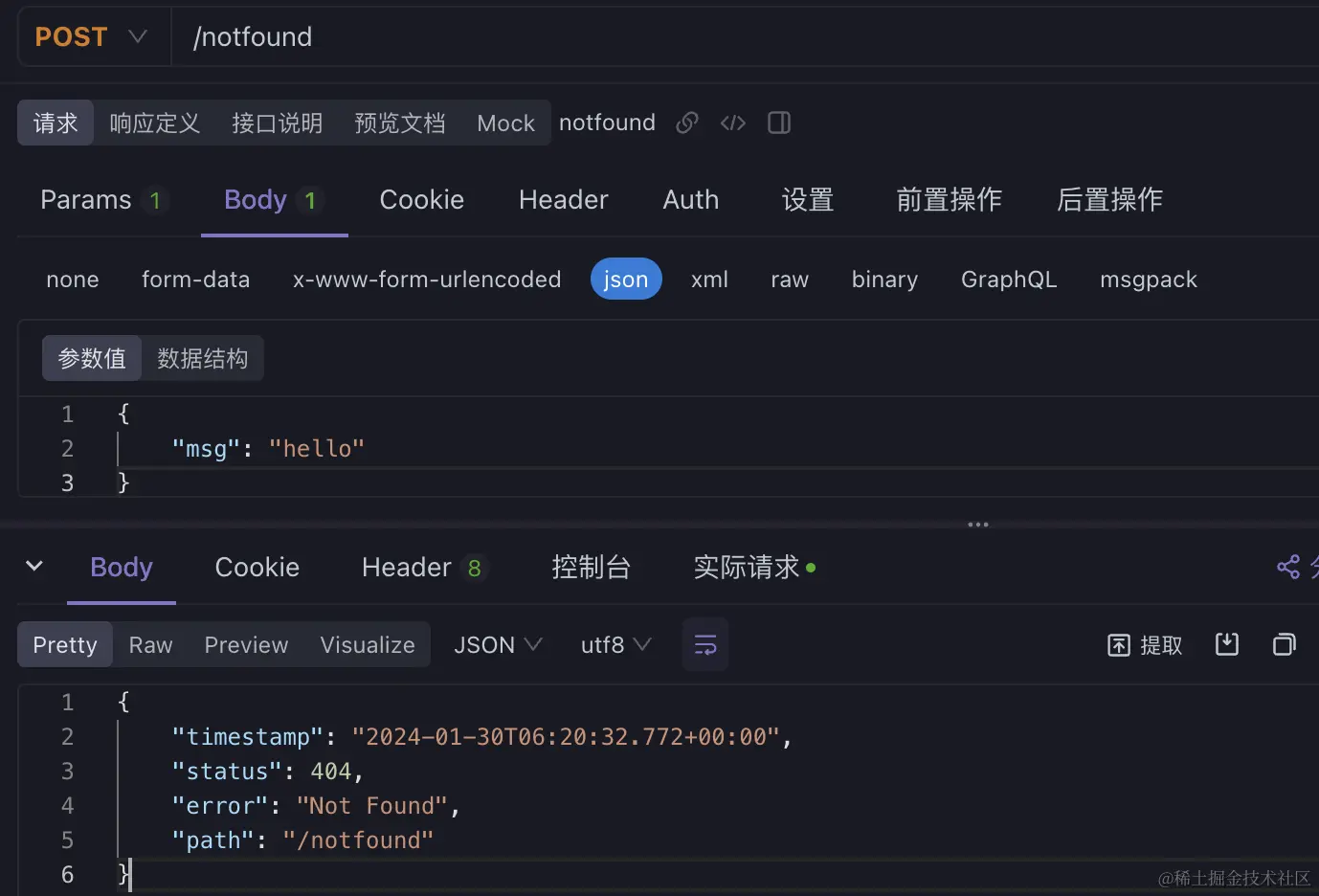Open the 数据结构 view
1319x896 pixels.
click(202, 358)
